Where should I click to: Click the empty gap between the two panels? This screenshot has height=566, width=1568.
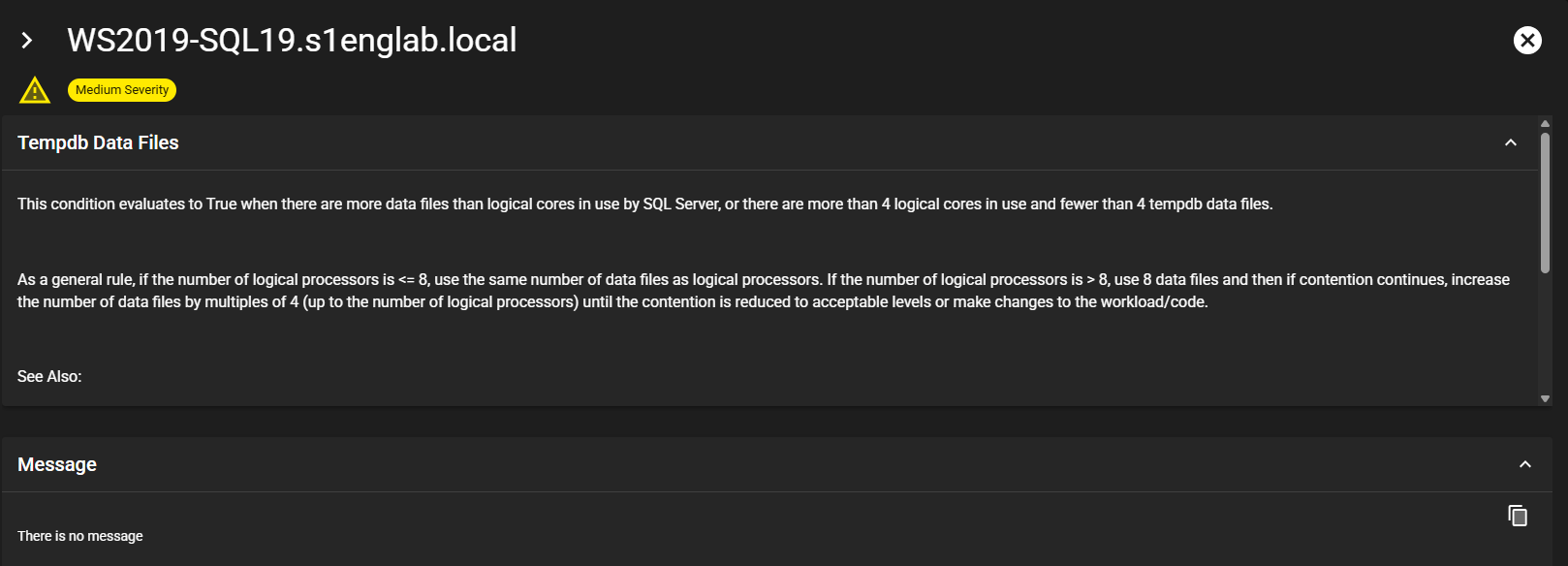click(775, 422)
